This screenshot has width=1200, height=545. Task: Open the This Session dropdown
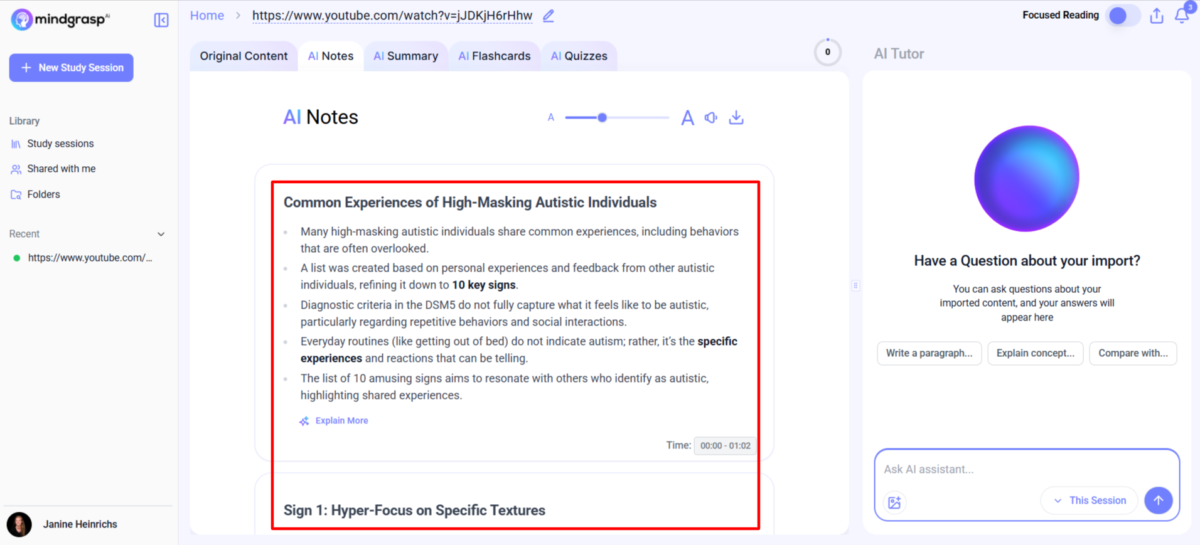click(1088, 500)
